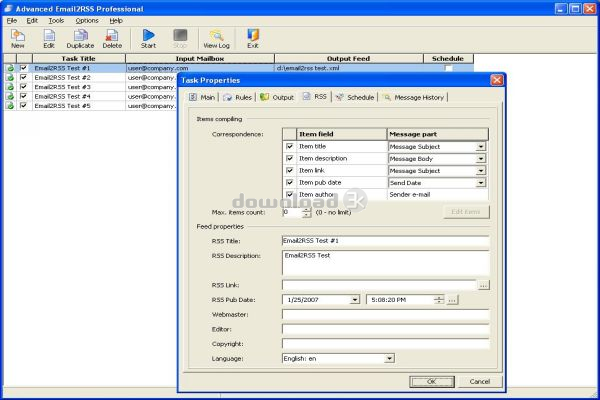Open the File menu
The width and height of the screenshot is (600, 400).
pyautogui.click(x=12, y=21)
